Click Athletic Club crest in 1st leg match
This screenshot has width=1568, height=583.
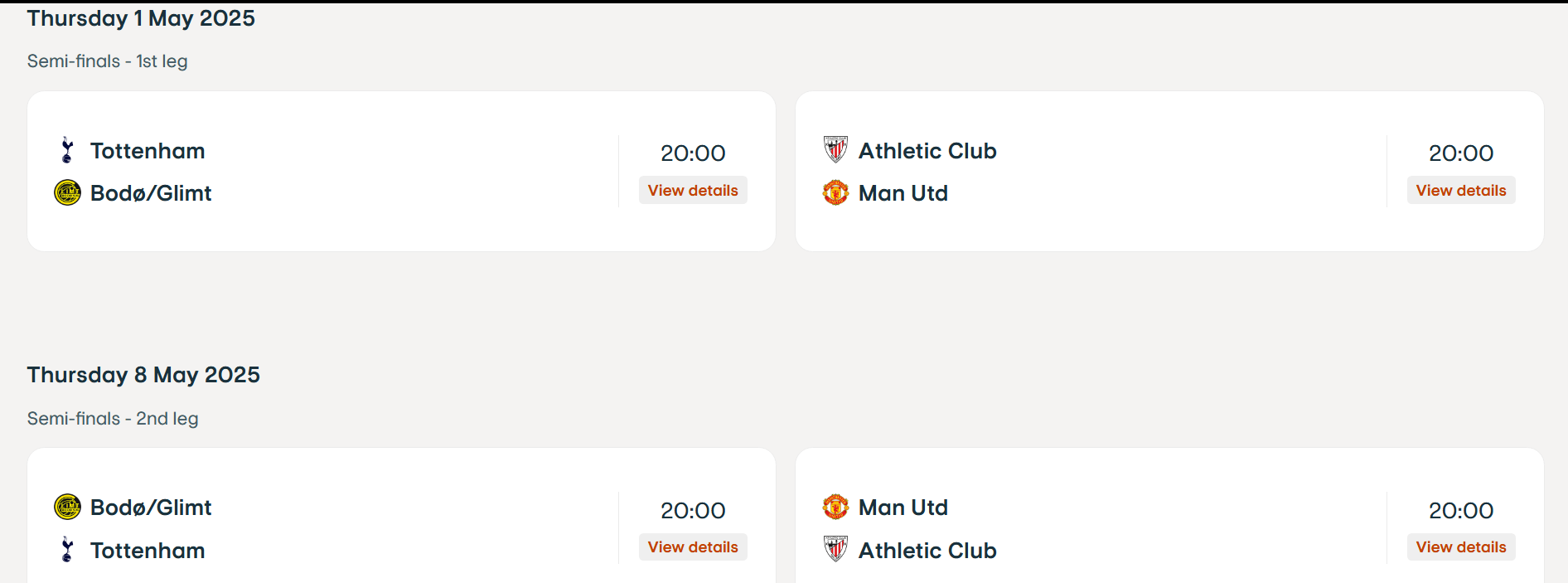[x=835, y=150]
